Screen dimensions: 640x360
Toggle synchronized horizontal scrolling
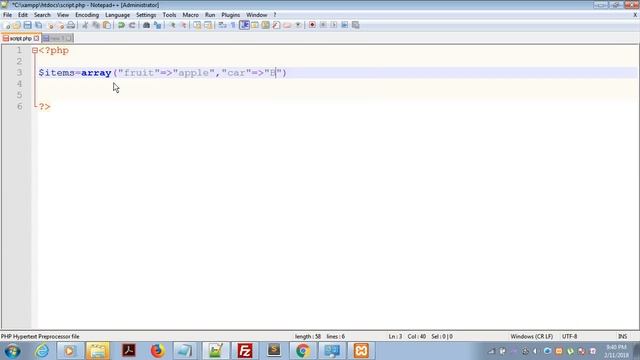(x=208, y=25)
